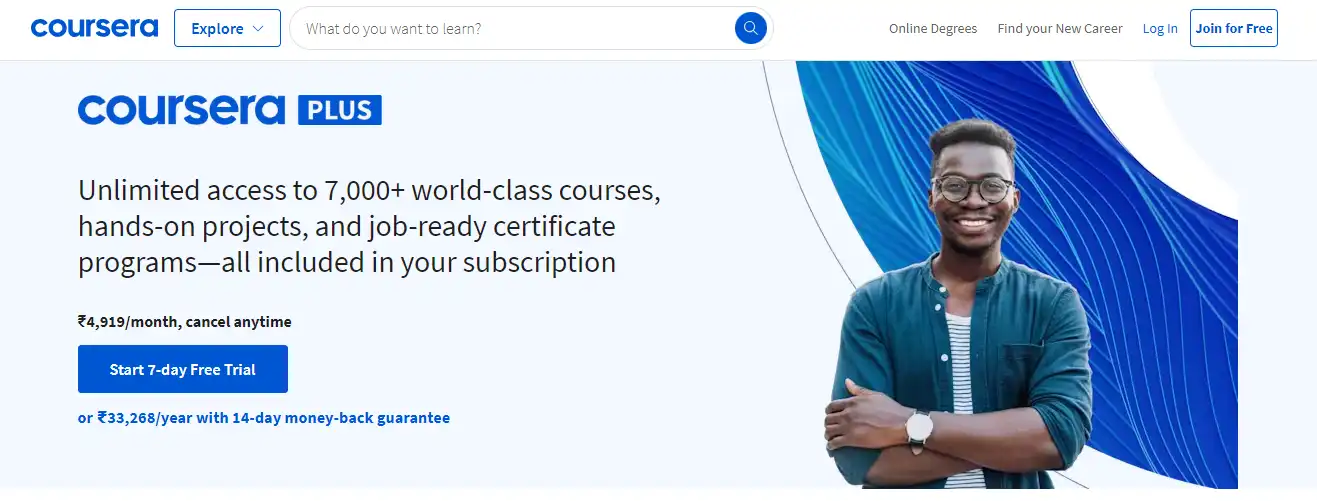Click the 'Unlimited access to 7,000+' headline
The image size is (1317, 501).
(369, 226)
